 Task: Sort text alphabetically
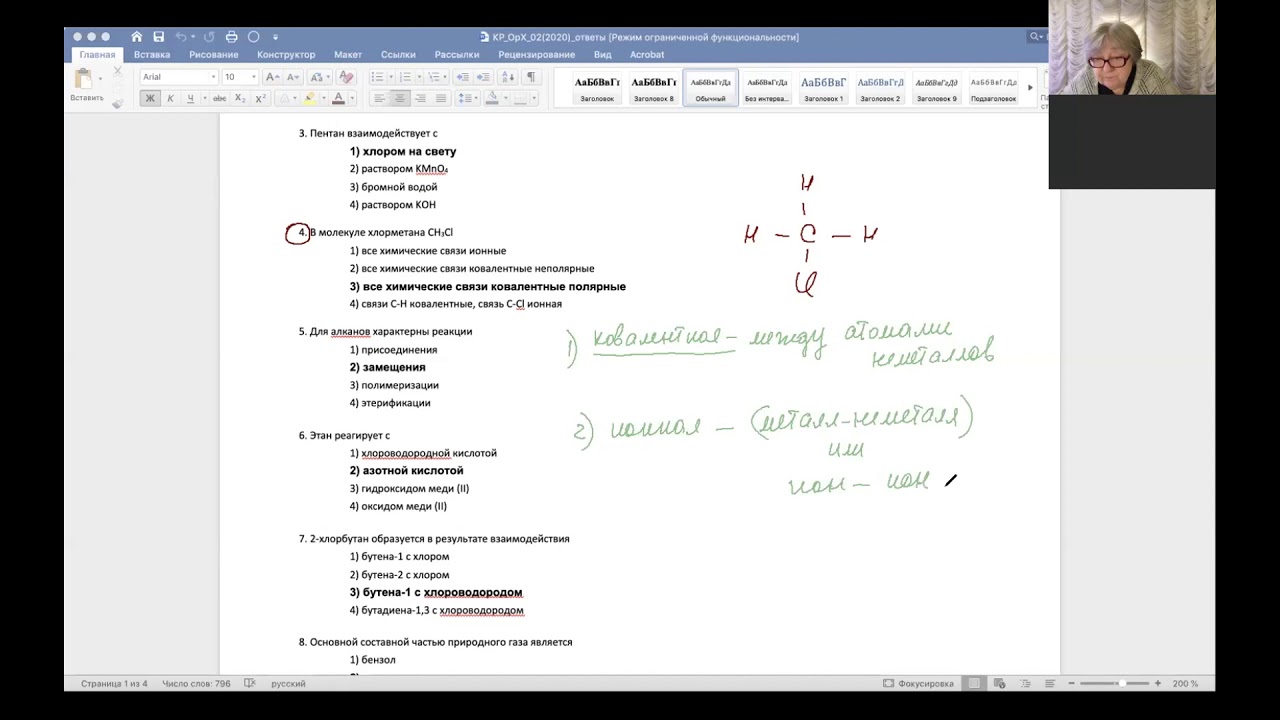coord(508,77)
